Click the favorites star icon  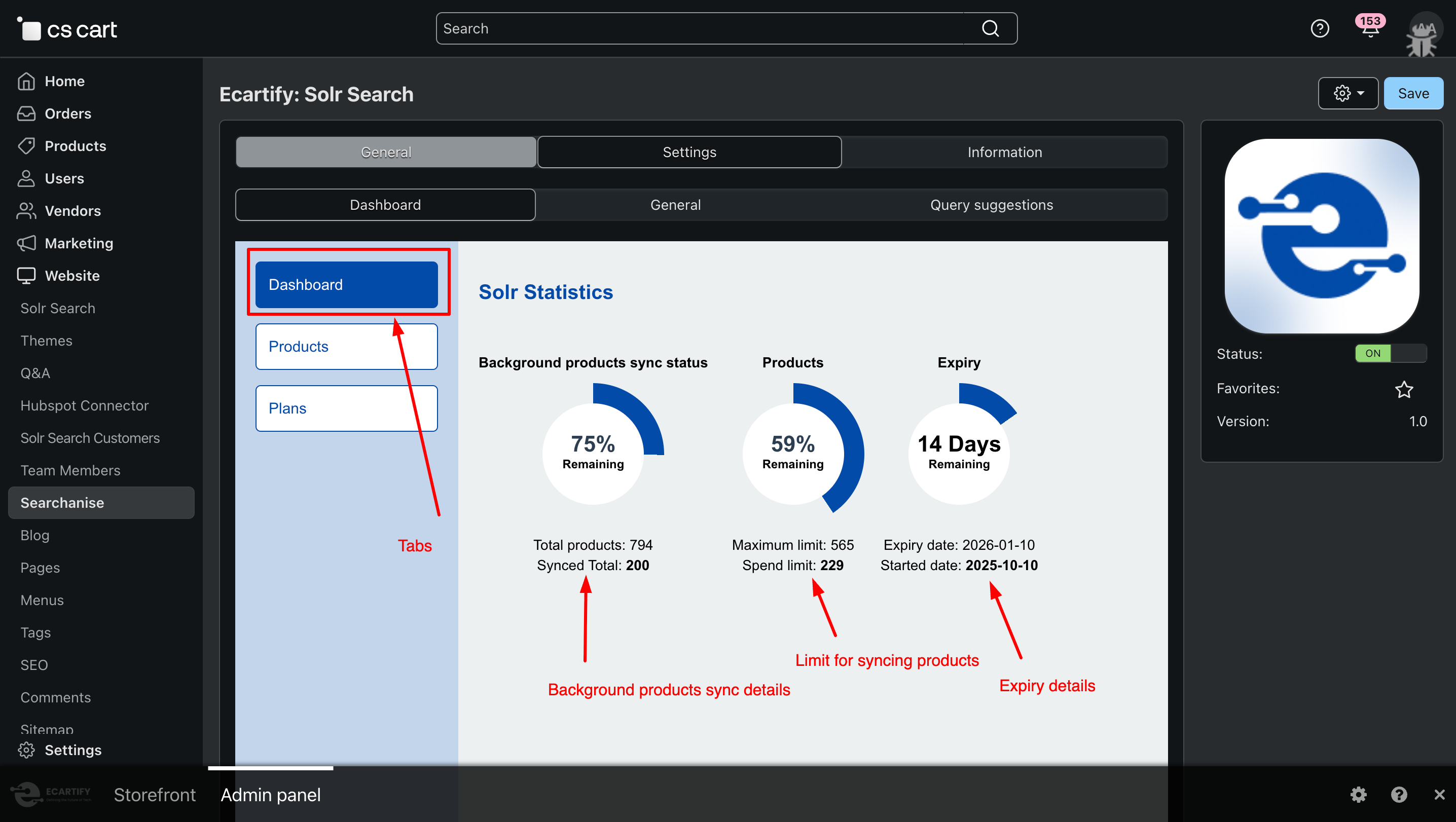click(x=1404, y=389)
